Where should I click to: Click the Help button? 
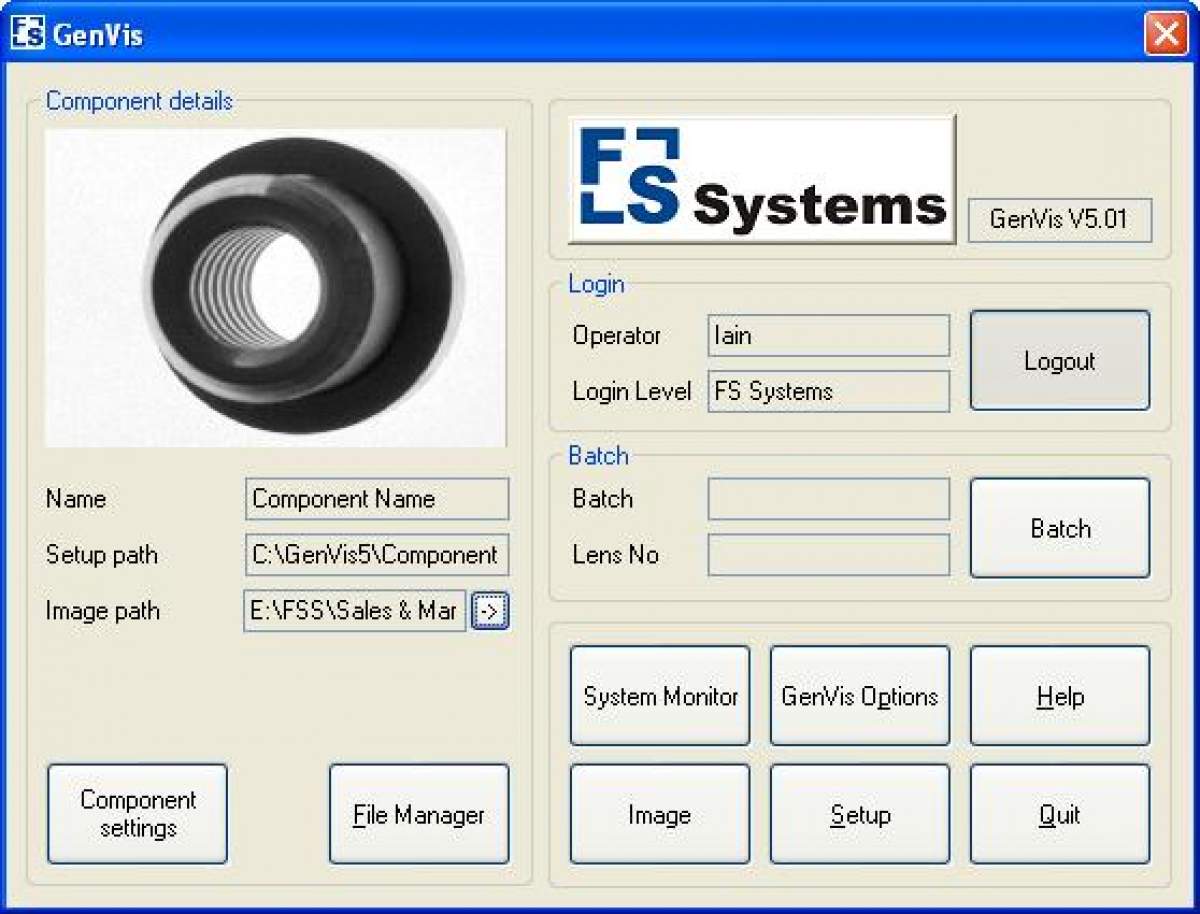(x=1060, y=696)
